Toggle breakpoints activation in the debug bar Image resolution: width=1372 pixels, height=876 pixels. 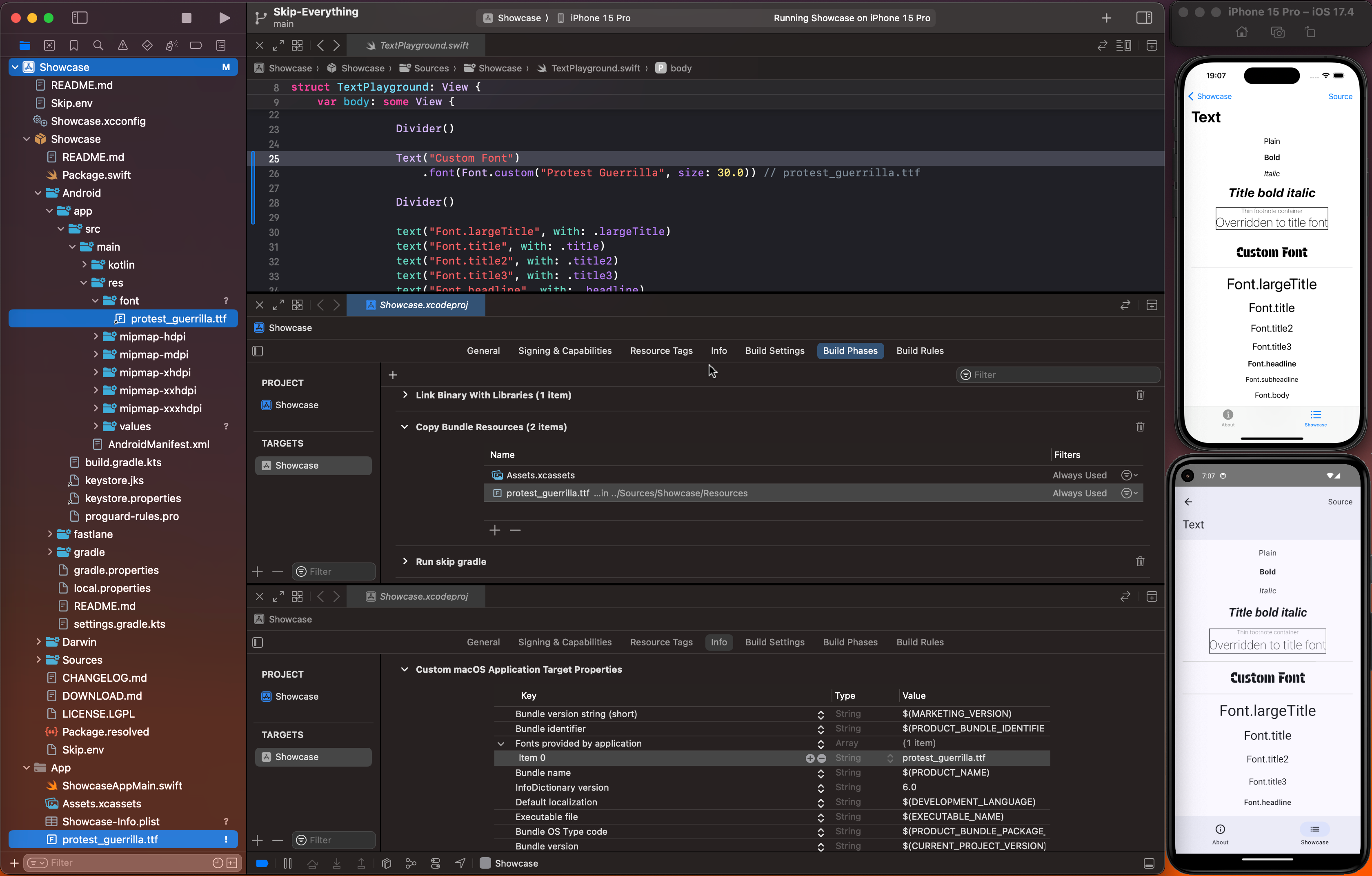[x=262, y=863]
